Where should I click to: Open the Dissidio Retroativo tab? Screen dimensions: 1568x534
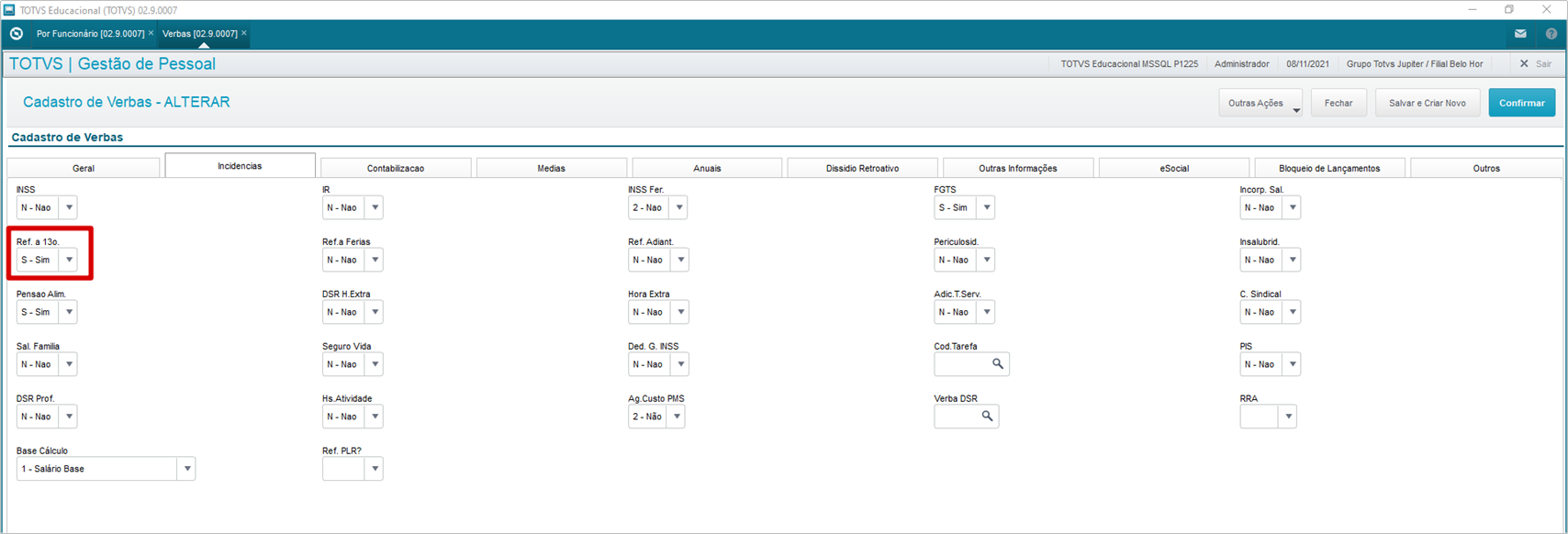coord(863,168)
